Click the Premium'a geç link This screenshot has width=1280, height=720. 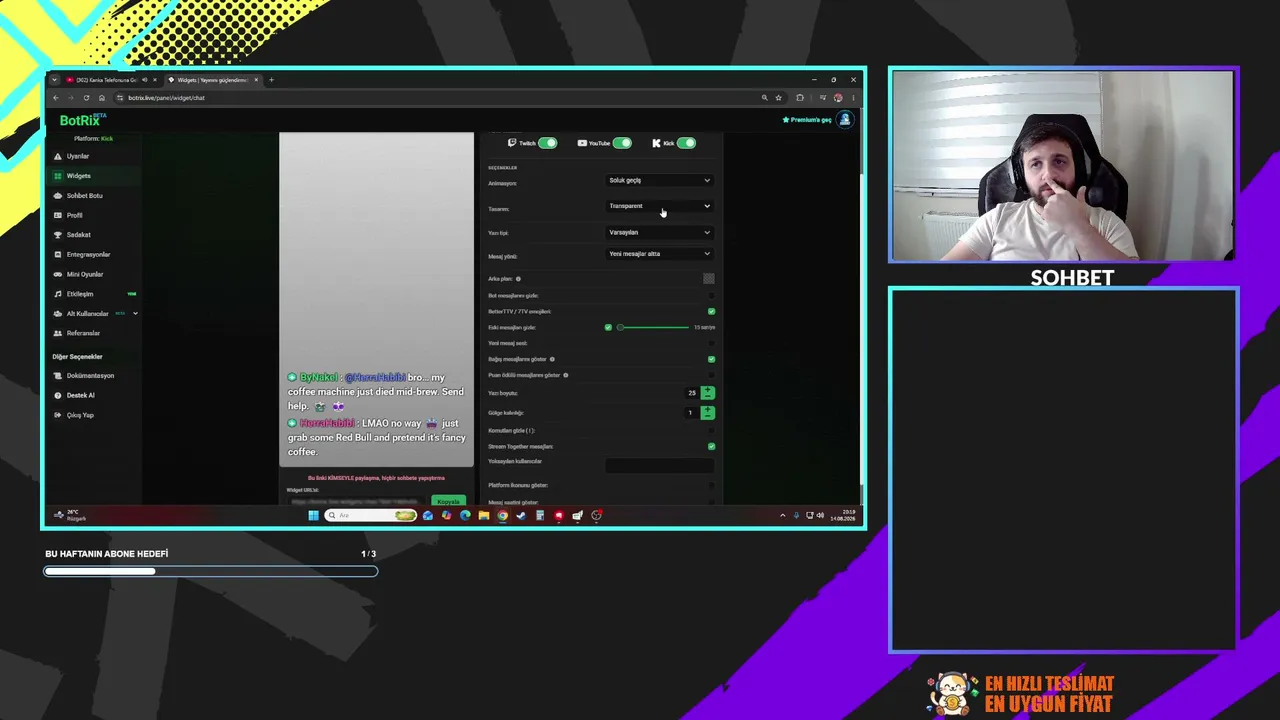click(x=807, y=120)
